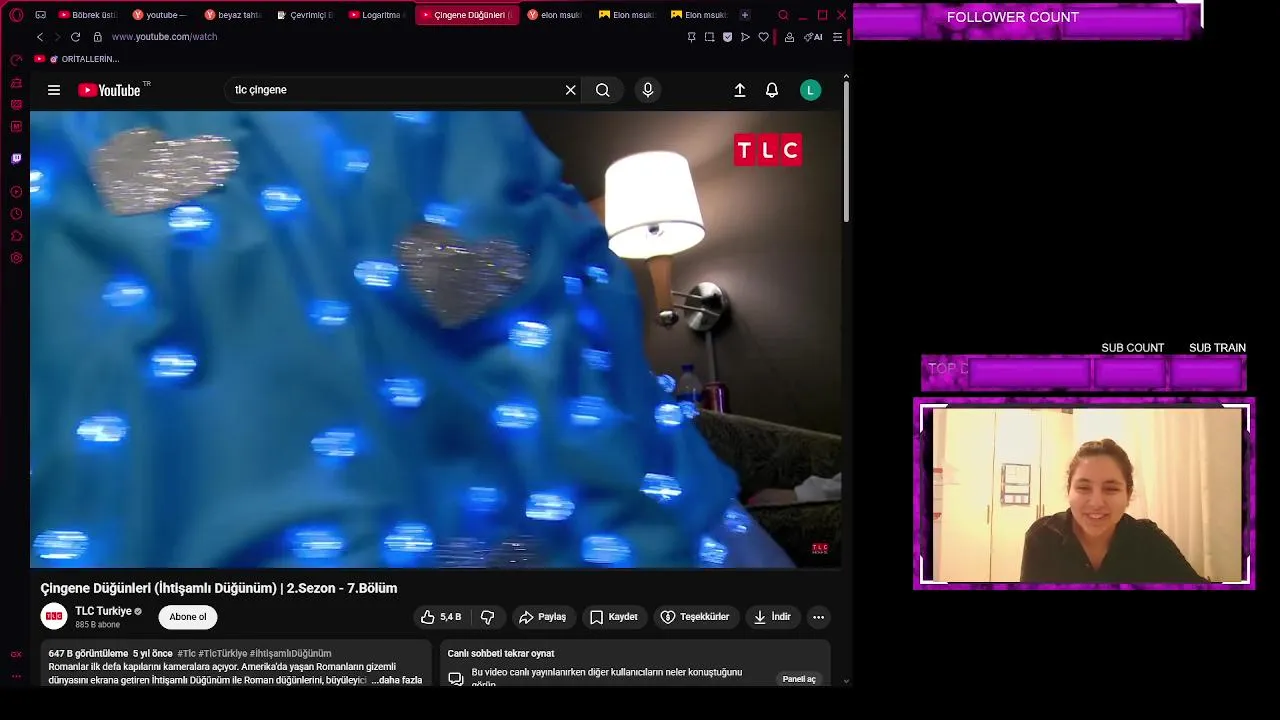Image resolution: width=1280 pixels, height=720 pixels.
Task: Open the easy setup sliders icon
Action: (837, 37)
